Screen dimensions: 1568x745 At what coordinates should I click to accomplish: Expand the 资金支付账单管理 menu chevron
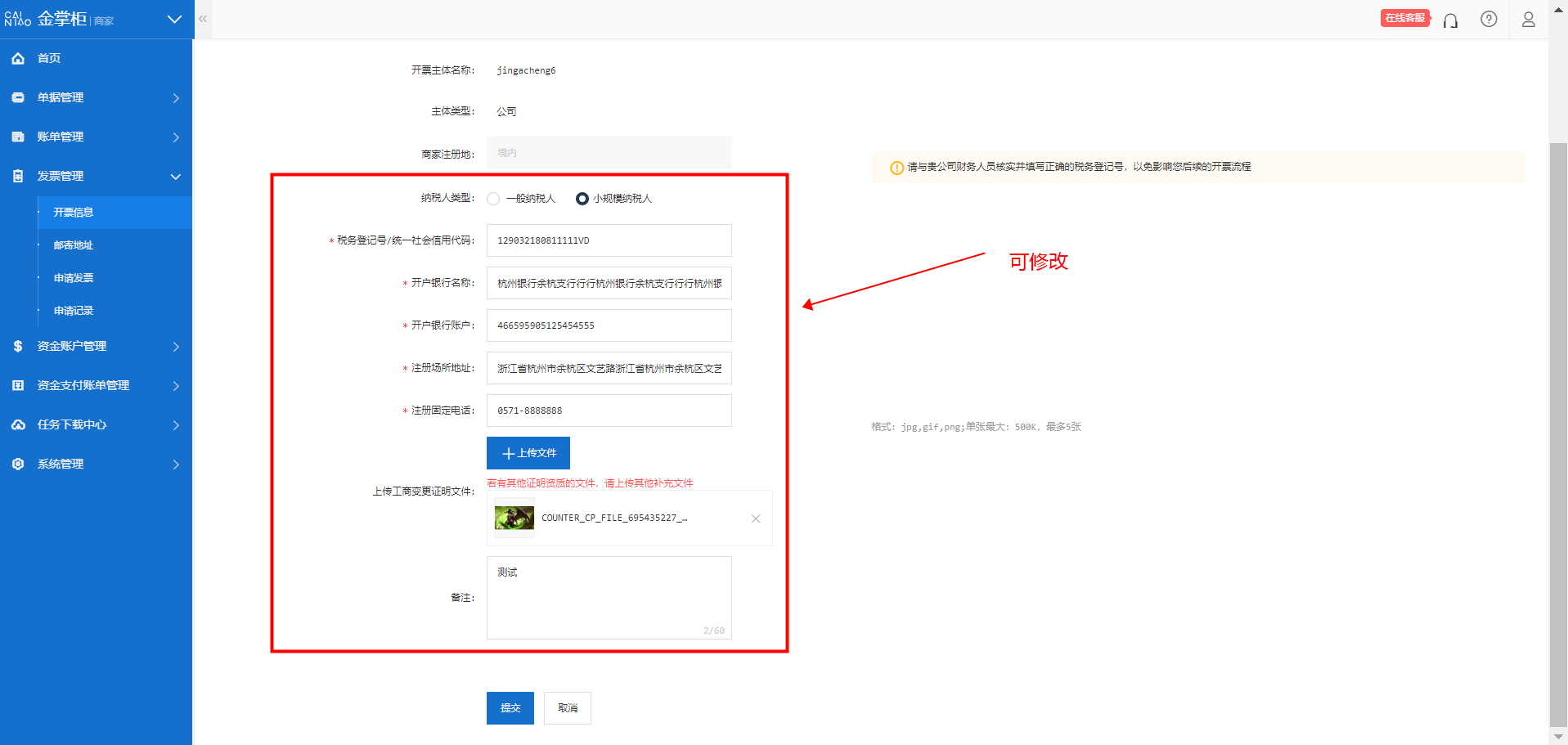(176, 386)
